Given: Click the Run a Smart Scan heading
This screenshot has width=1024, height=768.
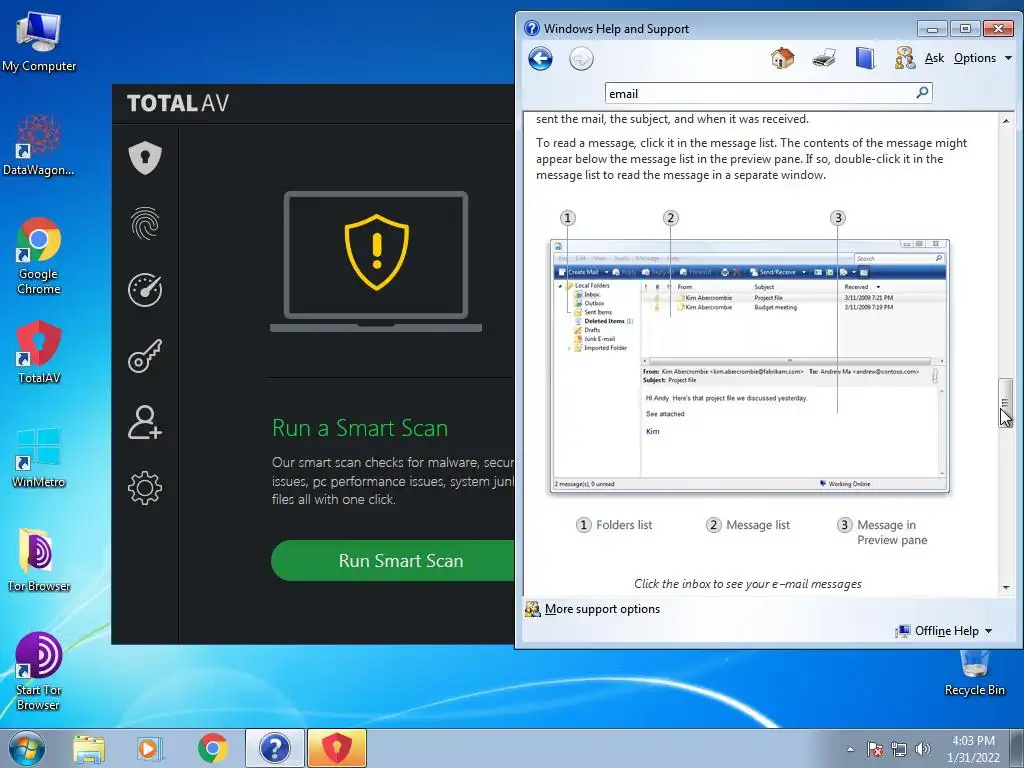Looking at the screenshot, I should point(360,428).
